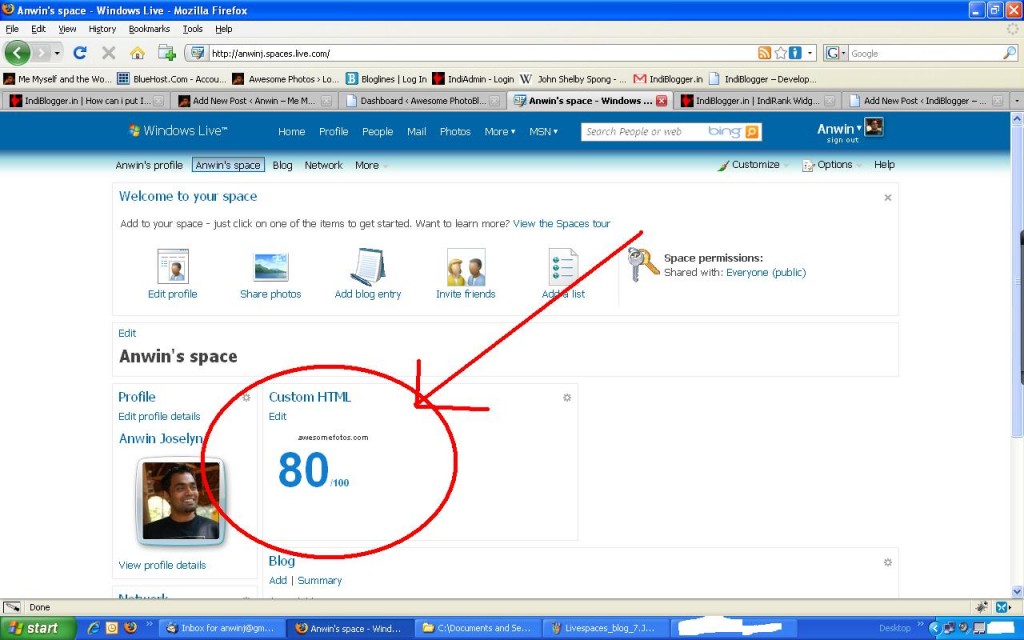Open the John Shelby Spong Wikipedia bookmark
Viewport: 1024px width, 640px height.
pos(573,79)
